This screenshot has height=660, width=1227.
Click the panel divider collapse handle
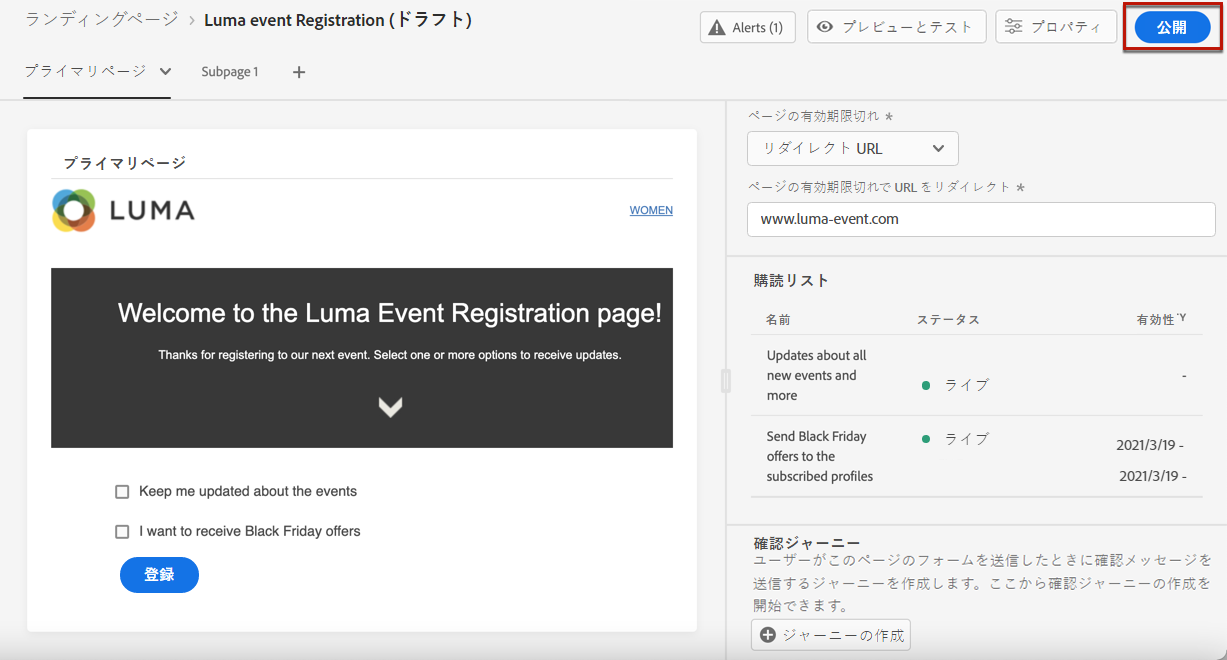pyautogui.click(x=726, y=380)
